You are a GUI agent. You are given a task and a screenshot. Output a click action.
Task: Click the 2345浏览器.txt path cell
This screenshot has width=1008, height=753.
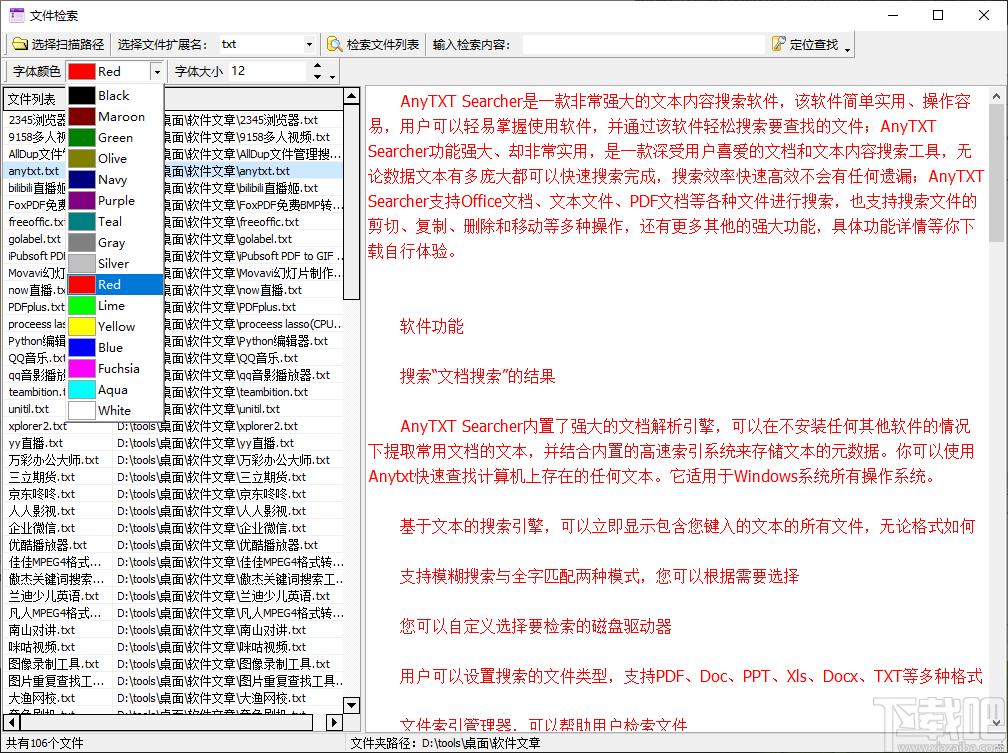tap(253, 120)
